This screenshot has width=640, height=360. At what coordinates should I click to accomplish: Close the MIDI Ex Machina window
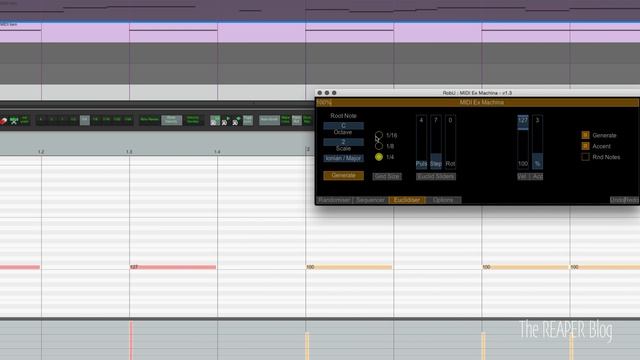[x=320, y=93]
